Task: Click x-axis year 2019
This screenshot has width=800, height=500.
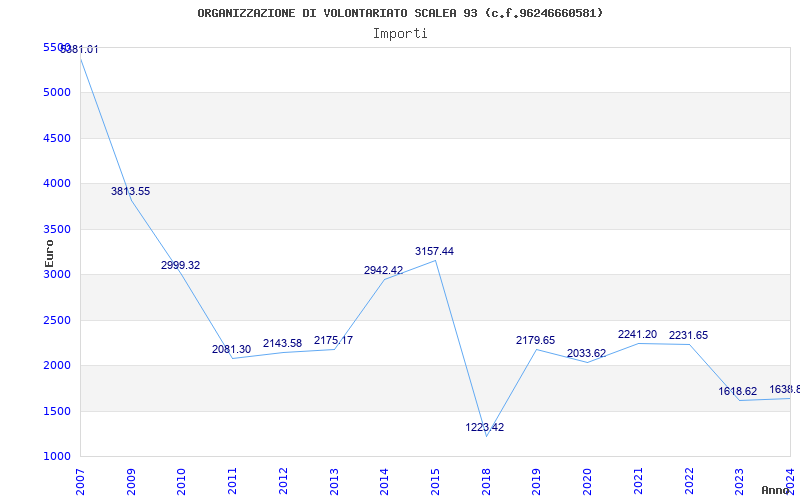Action: click(x=537, y=482)
